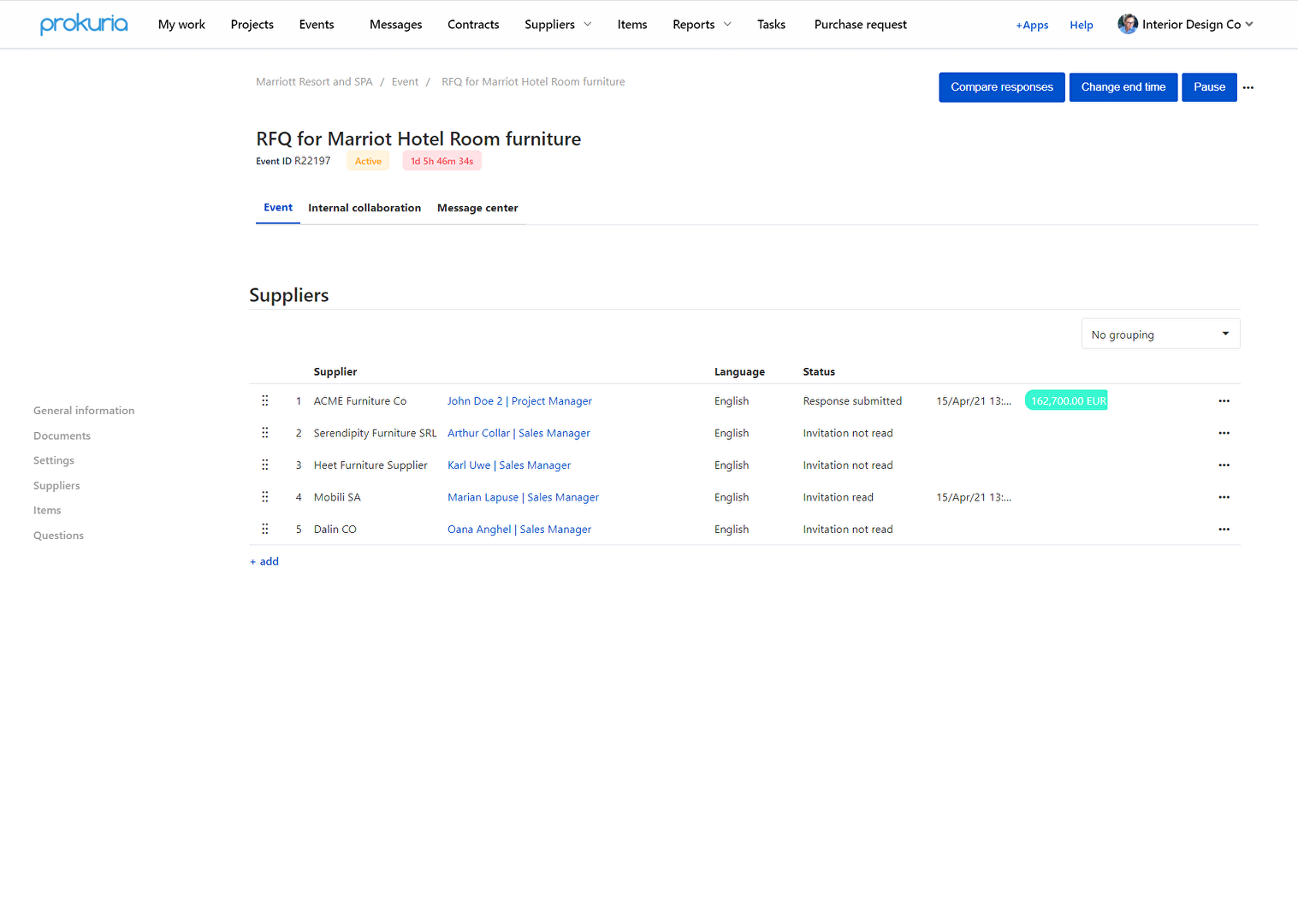Switch to the Event tab

(x=278, y=207)
